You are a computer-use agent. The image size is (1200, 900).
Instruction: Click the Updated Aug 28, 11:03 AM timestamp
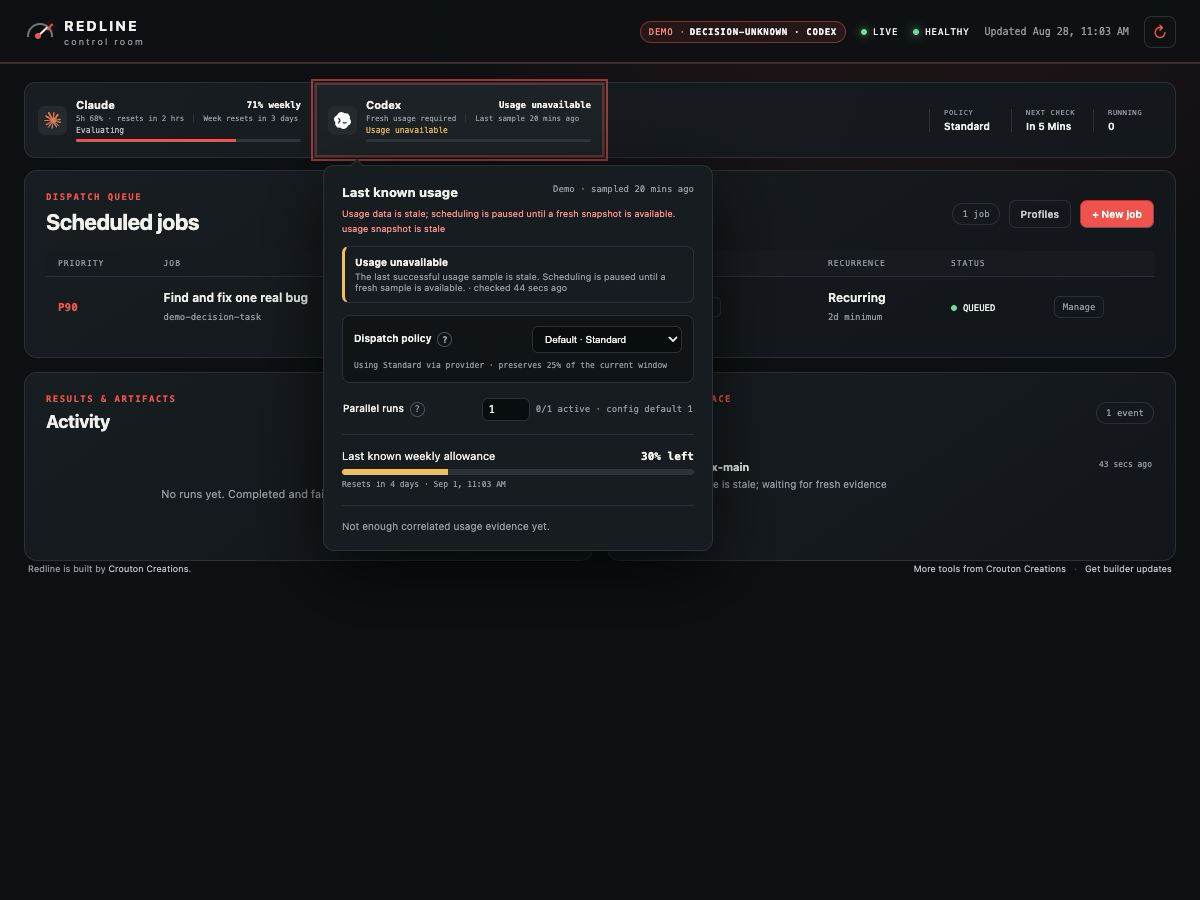click(x=1056, y=32)
